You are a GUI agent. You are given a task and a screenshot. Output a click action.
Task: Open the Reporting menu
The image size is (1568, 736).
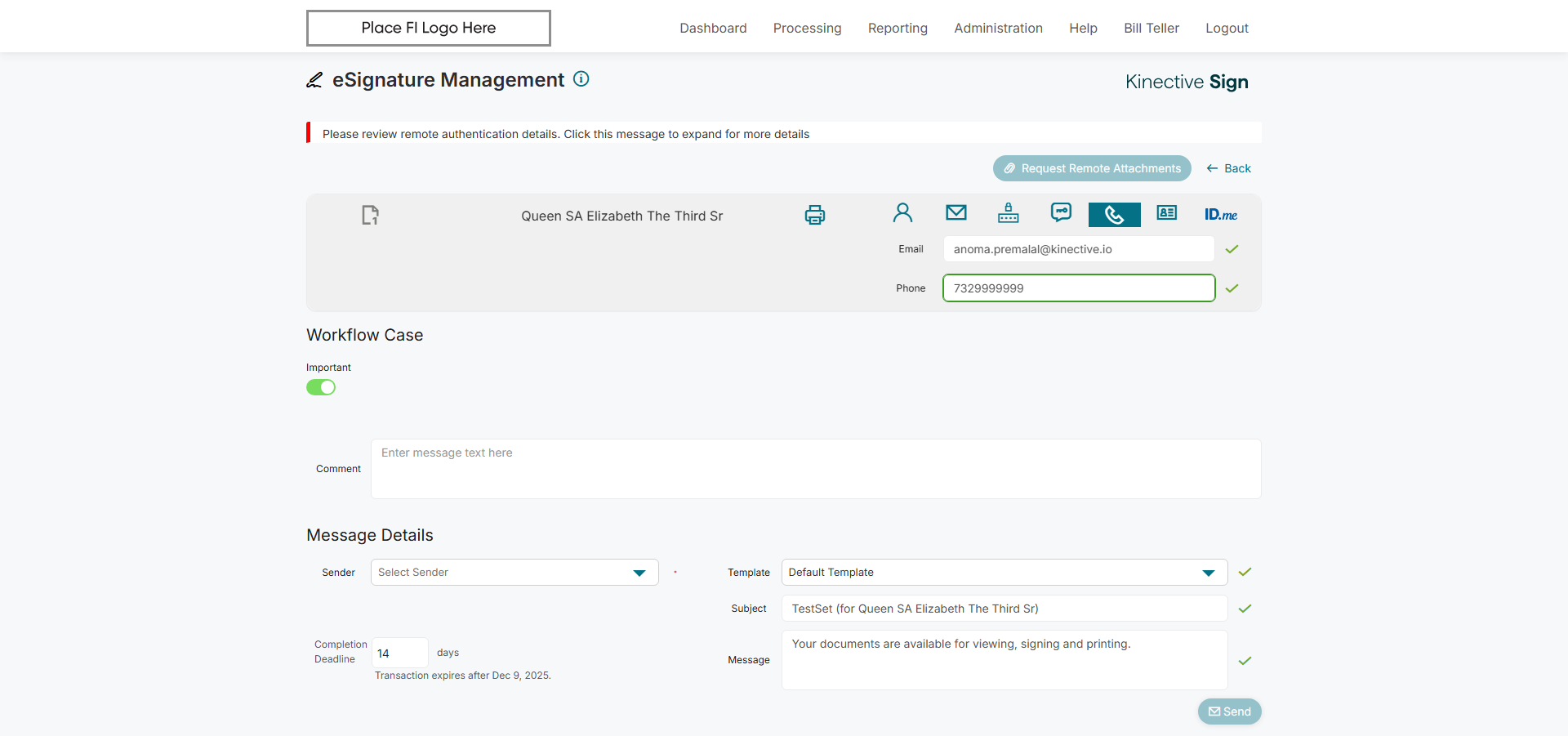pyautogui.click(x=898, y=28)
